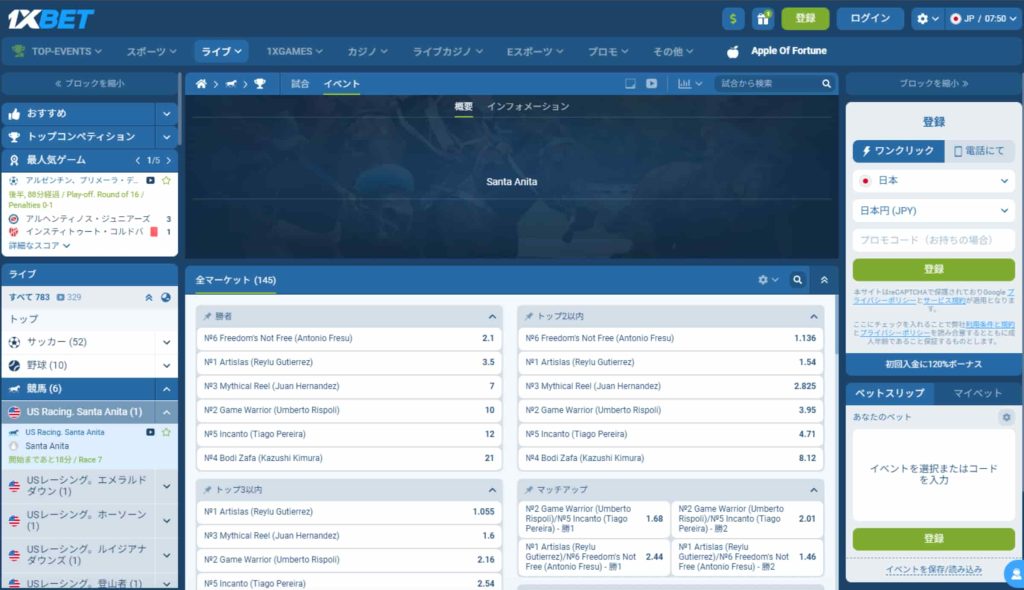1024x590 pixels.
Task: Collapse the 勝者 market block
Action: coord(492,316)
